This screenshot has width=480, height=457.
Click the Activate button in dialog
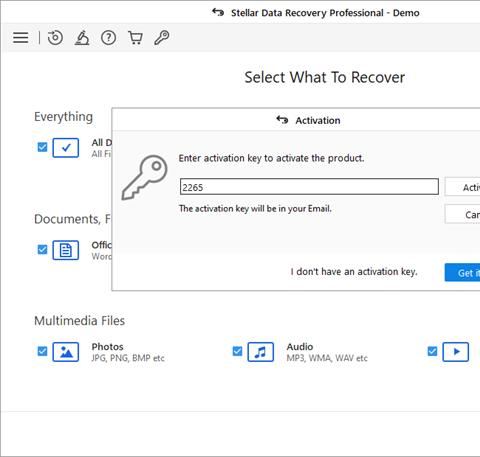[463, 187]
